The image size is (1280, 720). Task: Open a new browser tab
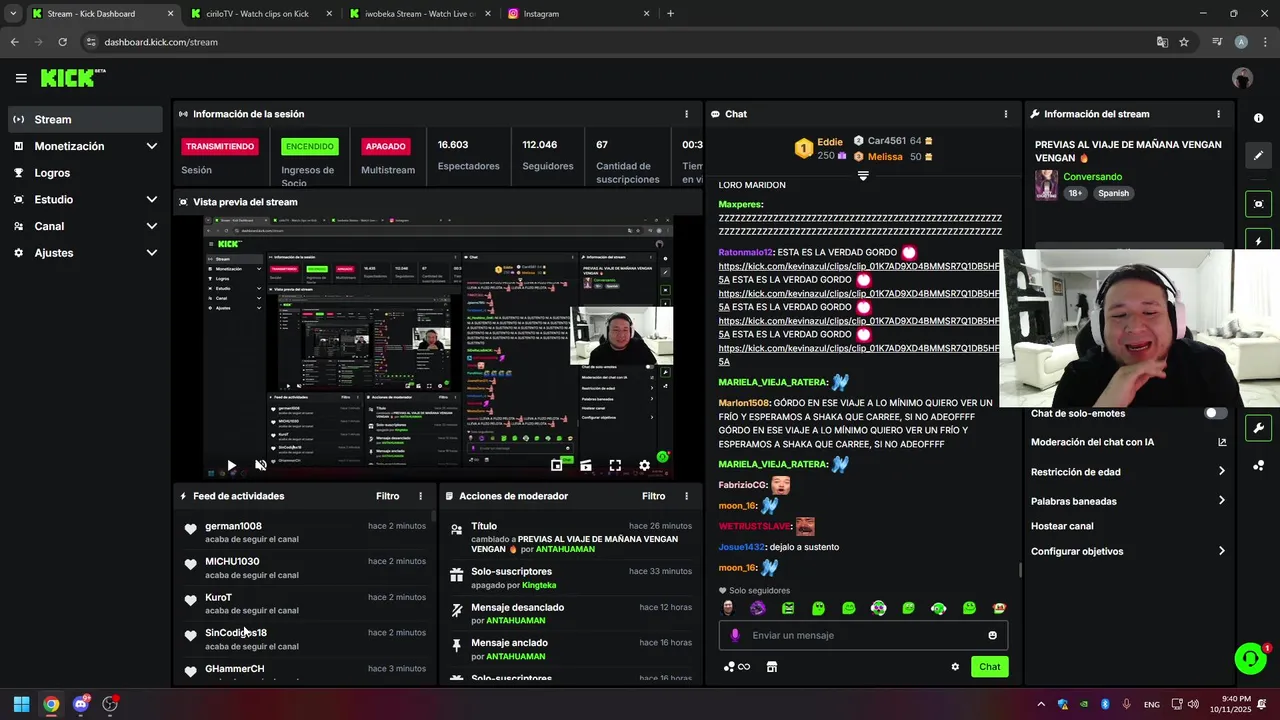(670, 14)
